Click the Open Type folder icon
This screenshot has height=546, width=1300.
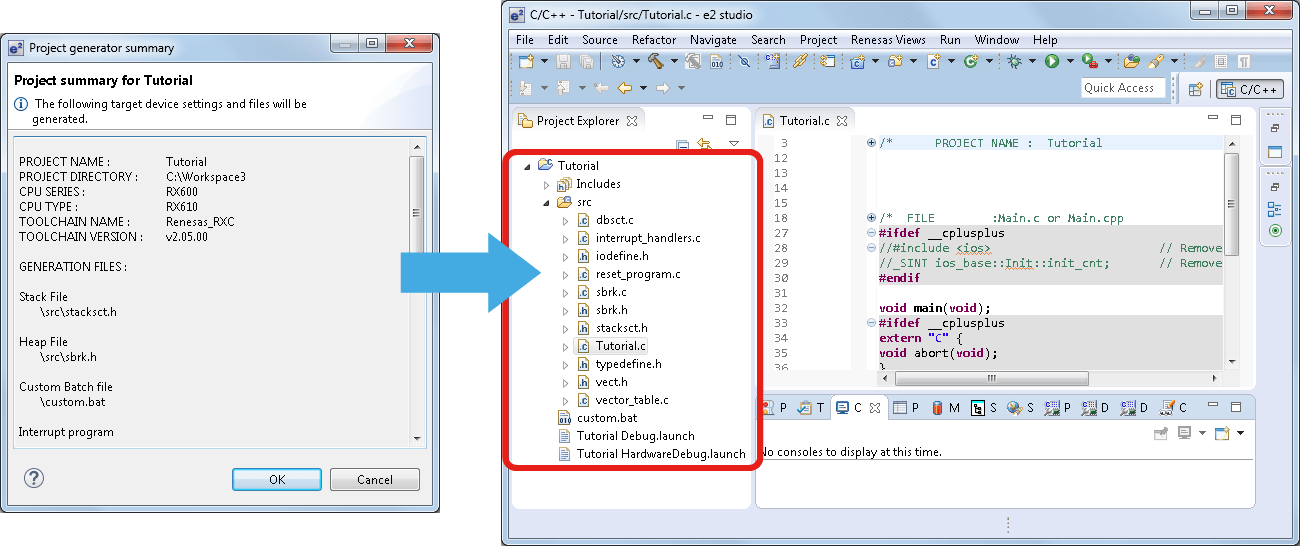pyautogui.click(x=1131, y=61)
